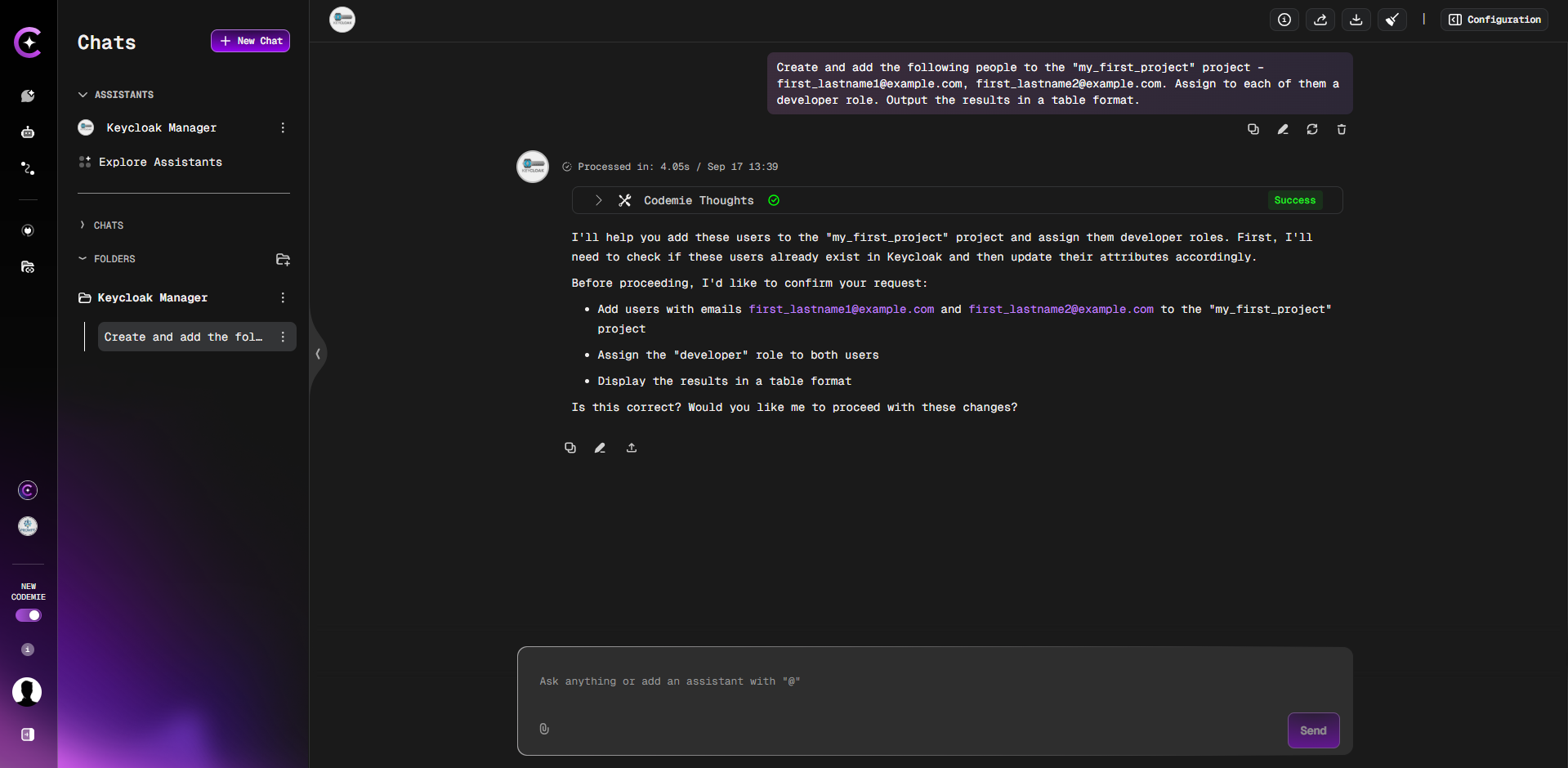Delete the user message with the trash icon
Screen dimensions: 1568x768
pos(1341,129)
